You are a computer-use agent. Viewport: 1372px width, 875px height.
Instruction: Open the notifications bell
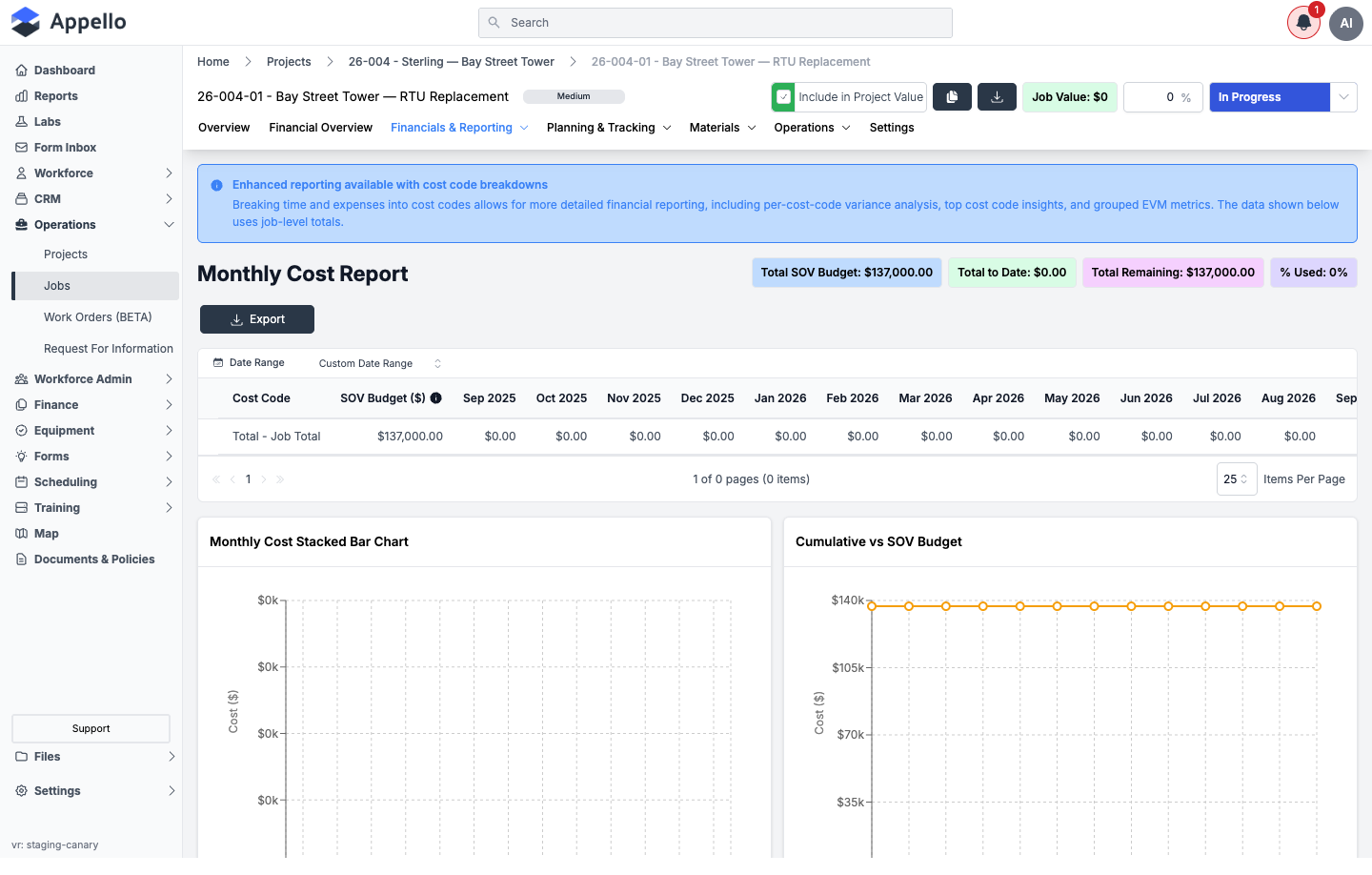click(x=1303, y=23)
